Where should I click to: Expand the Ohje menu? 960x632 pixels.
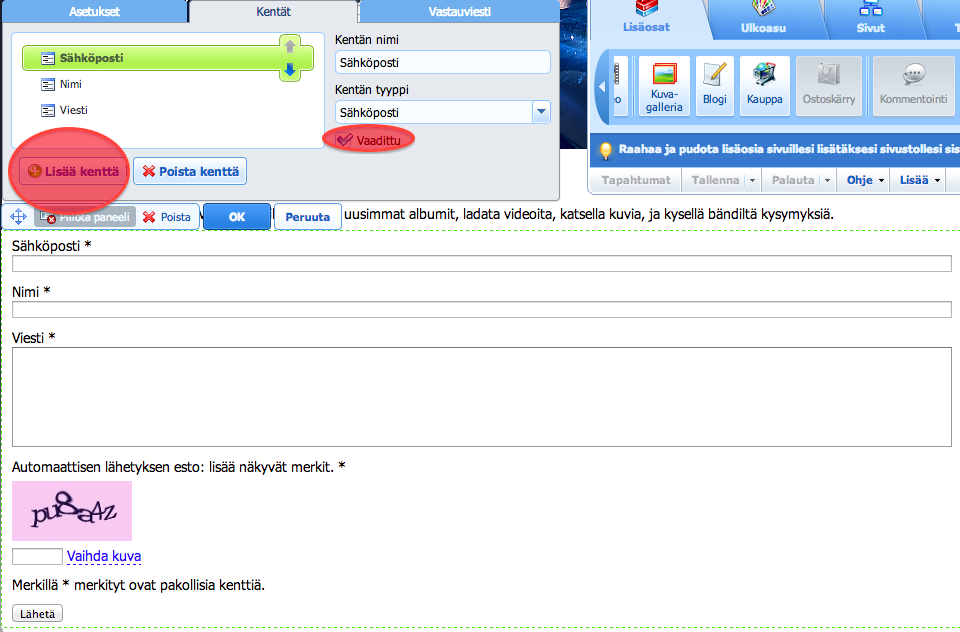click(x=865, y=180)
